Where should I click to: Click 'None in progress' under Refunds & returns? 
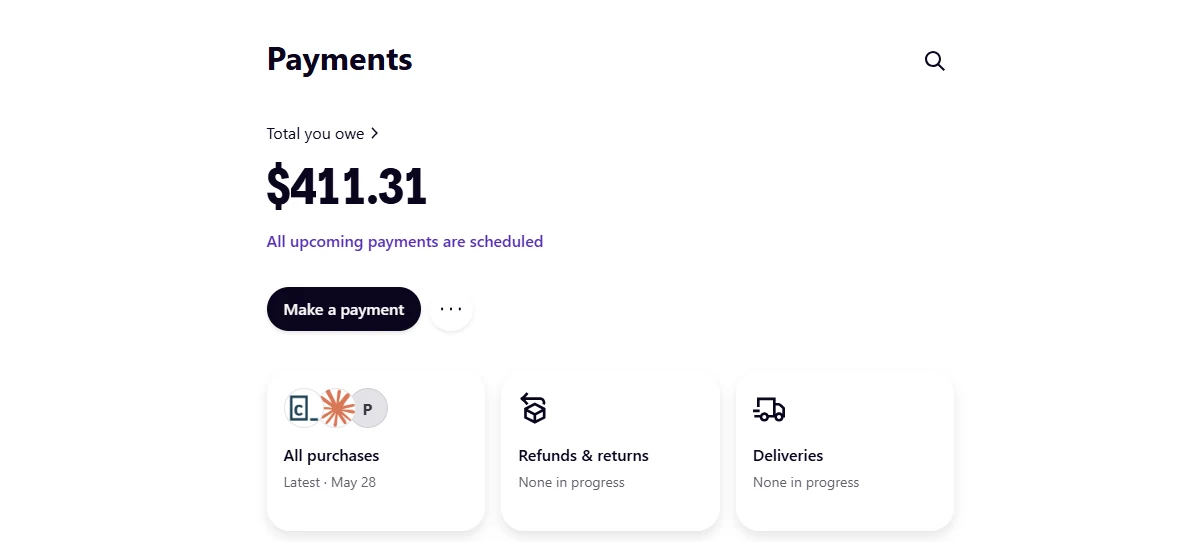point(572,482)
